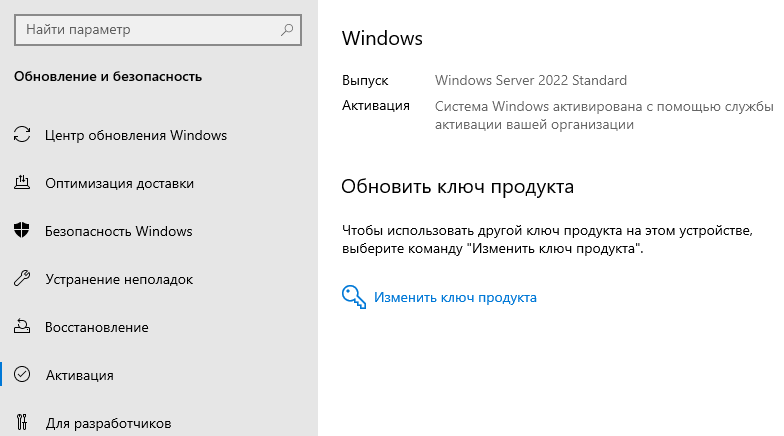Click 'Обновление и безопасность' sidebar title

coord(108,76)
